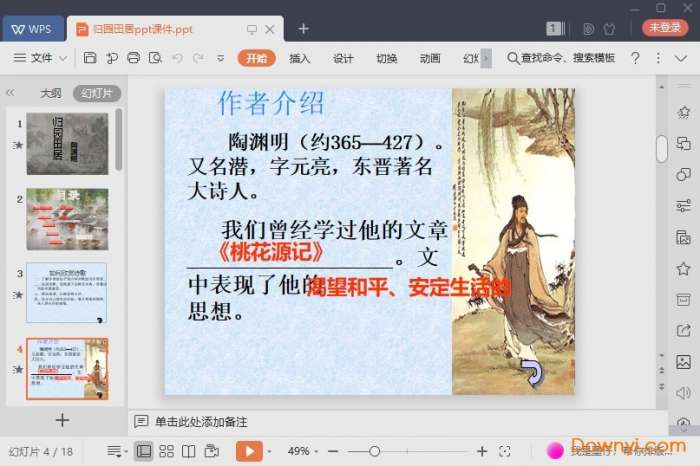The width and height of the screenshot is (700, 466).
Task: Select slide 3 thumbnail
Action: coord(67,293)
